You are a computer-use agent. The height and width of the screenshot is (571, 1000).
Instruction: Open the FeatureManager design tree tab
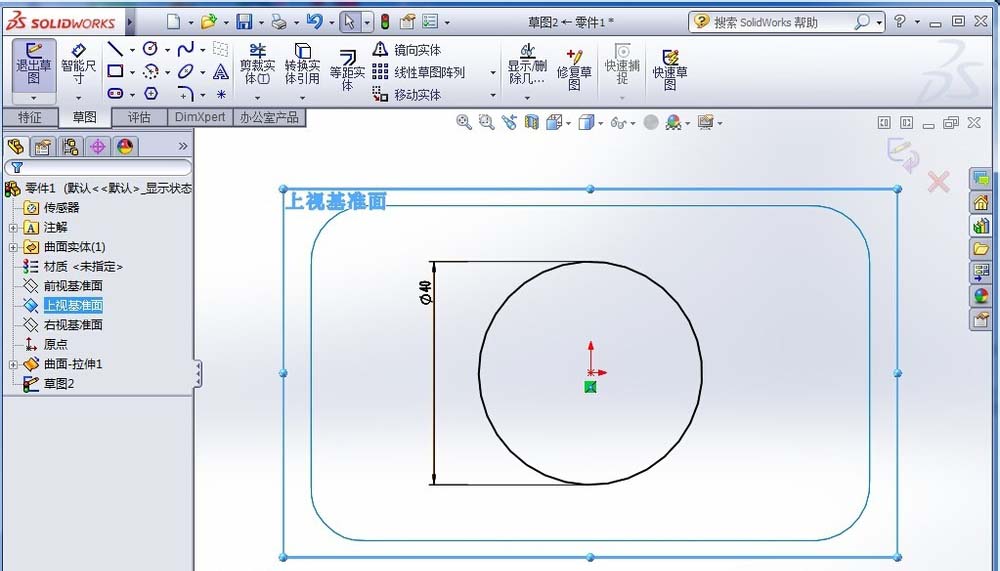click(x=16, y=147)
